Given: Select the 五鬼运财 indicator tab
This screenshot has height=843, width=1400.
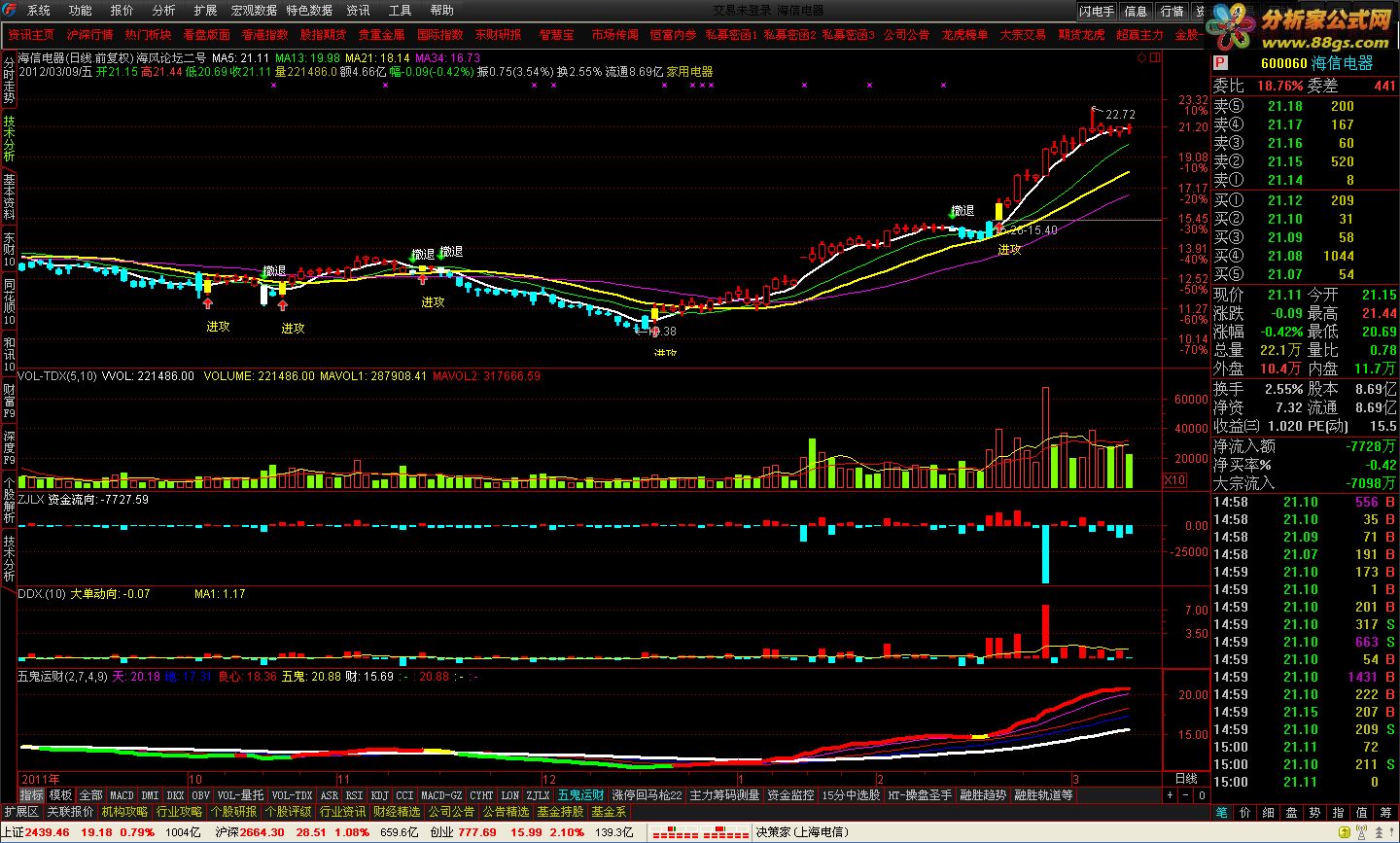Looking at the screenshot, I should 580,795.
